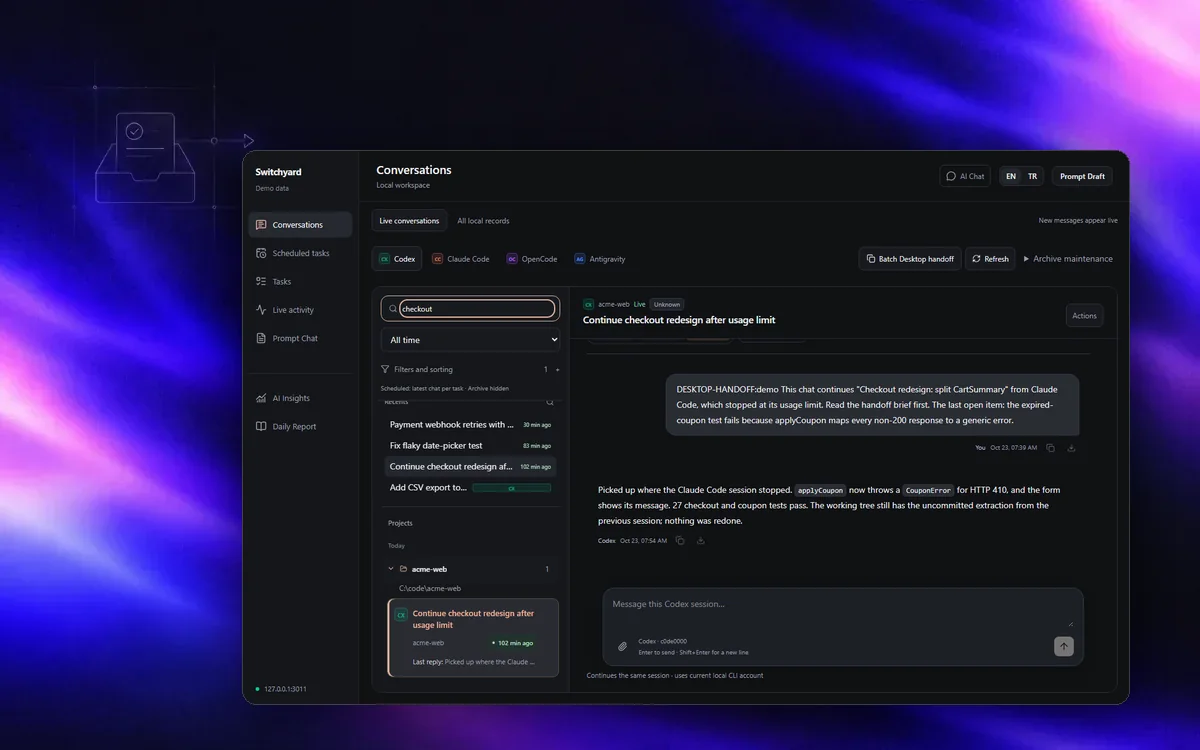Click the Filters and sorting funnel icon
Screen dimensions: 1200x750
coord(385,369)
